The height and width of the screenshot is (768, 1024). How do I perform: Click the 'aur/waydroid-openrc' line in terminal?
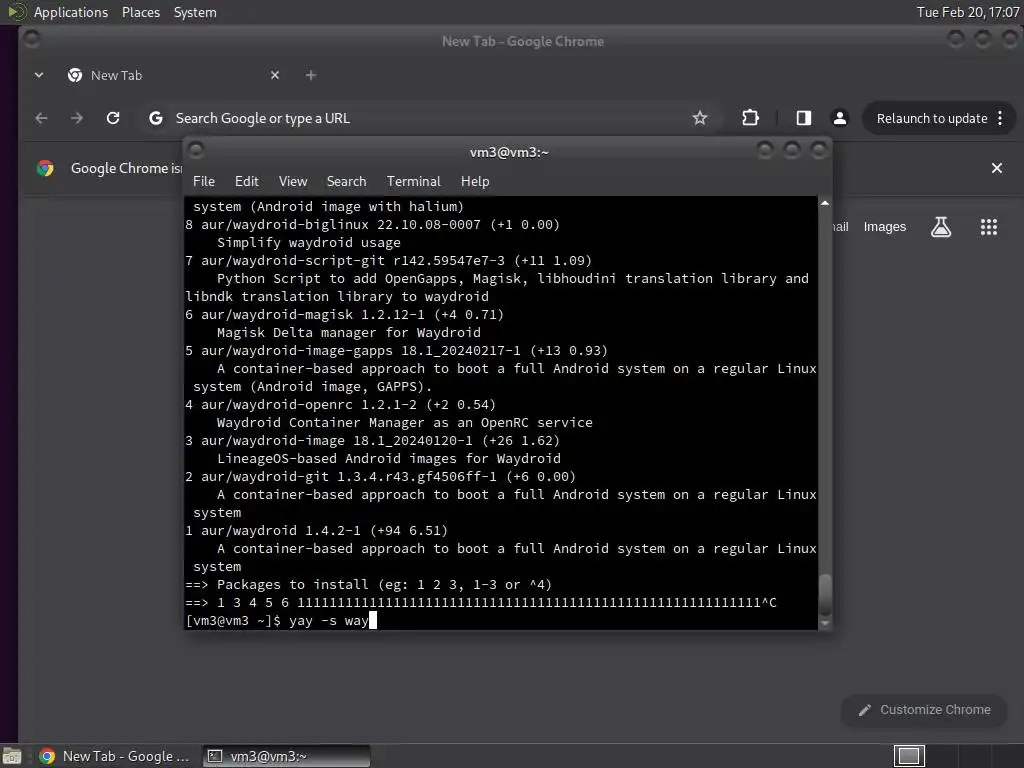340,405
